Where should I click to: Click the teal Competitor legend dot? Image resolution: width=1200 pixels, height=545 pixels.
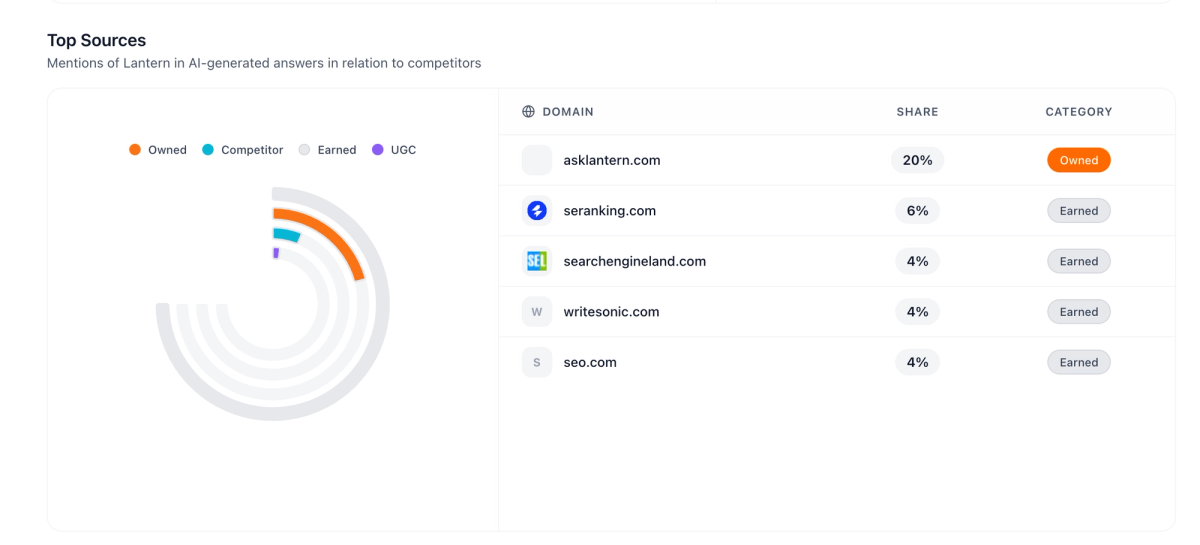(208, 150)
